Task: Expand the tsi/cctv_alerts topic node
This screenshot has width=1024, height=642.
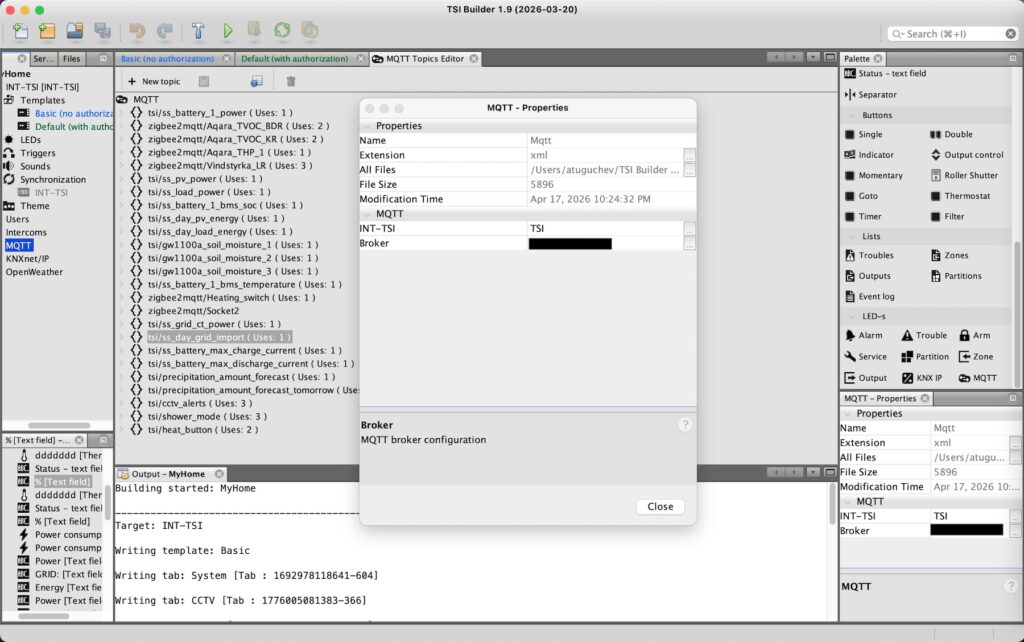Action: tap(123, 403)
